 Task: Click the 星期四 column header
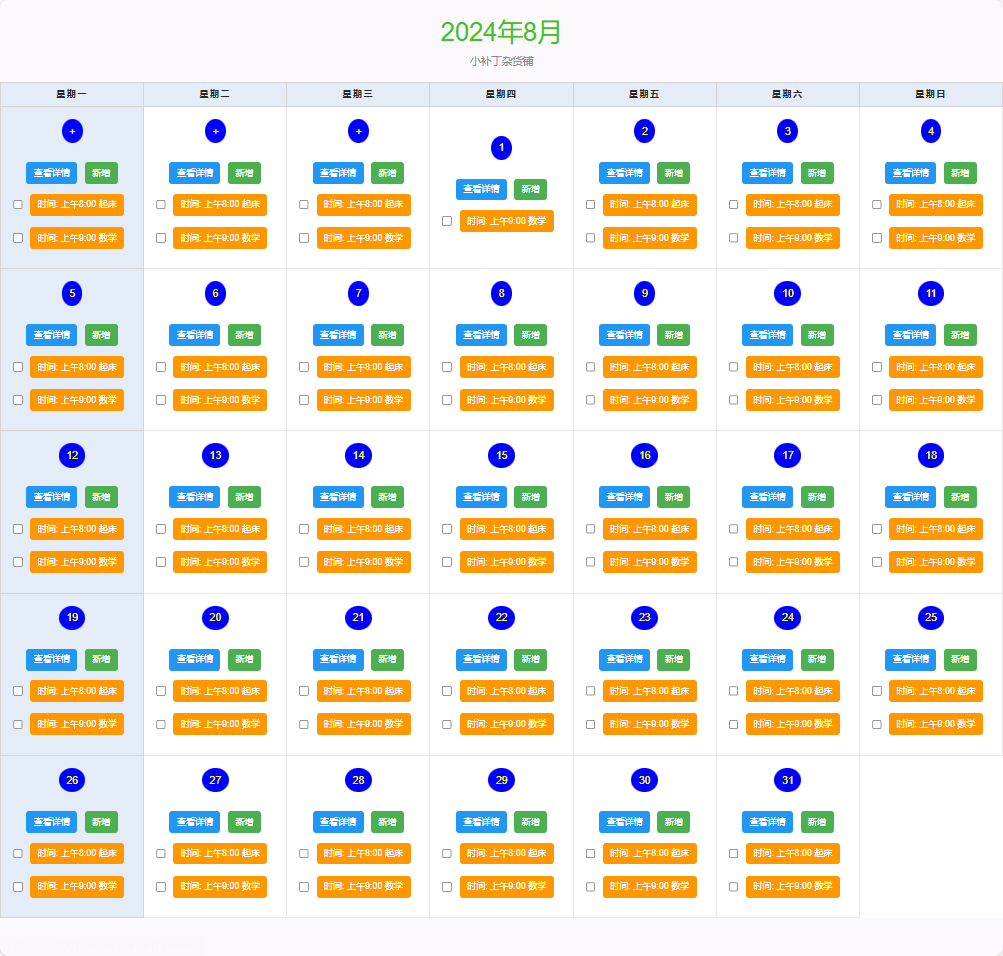click(502, 94)
